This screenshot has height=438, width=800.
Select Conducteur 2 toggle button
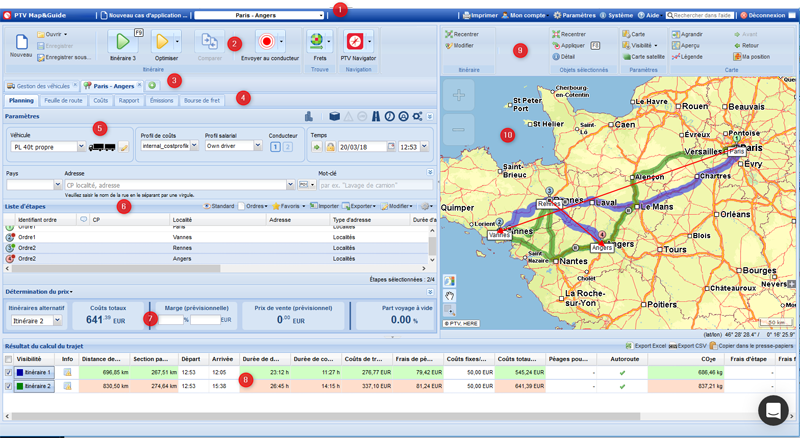[x=287, y=147]
